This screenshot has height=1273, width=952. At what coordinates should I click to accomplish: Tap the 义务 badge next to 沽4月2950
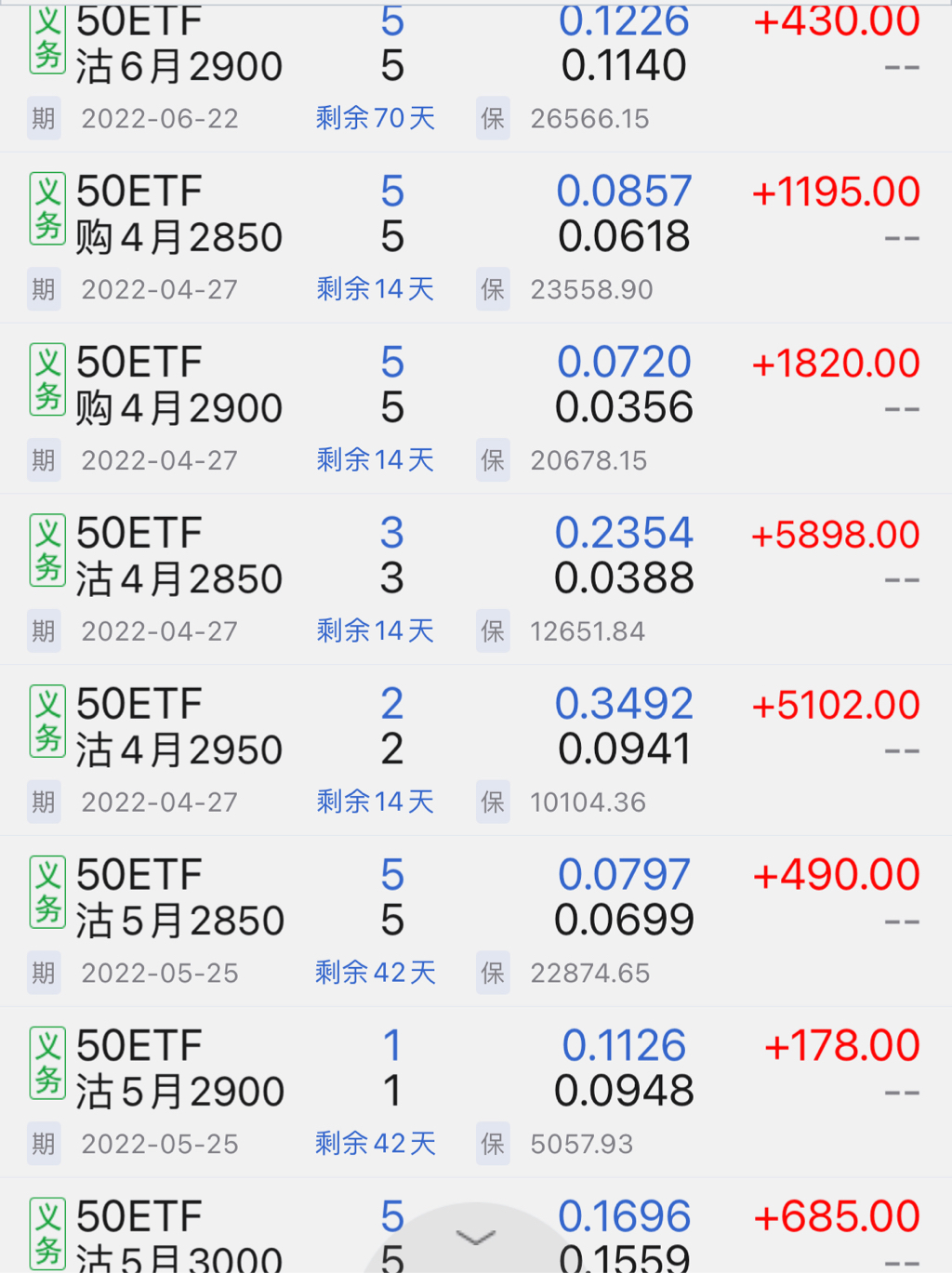click(47, 722)
